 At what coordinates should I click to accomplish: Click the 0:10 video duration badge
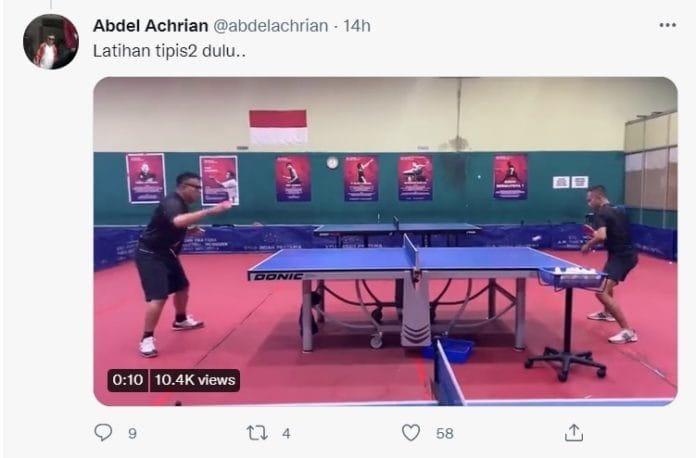point(127,380)
